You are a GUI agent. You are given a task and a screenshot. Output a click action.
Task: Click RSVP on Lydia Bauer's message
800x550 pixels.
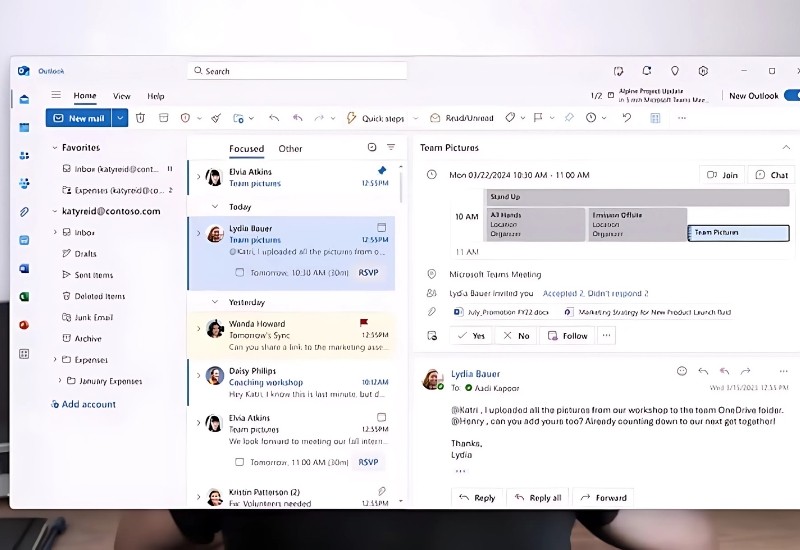point(368,272)
